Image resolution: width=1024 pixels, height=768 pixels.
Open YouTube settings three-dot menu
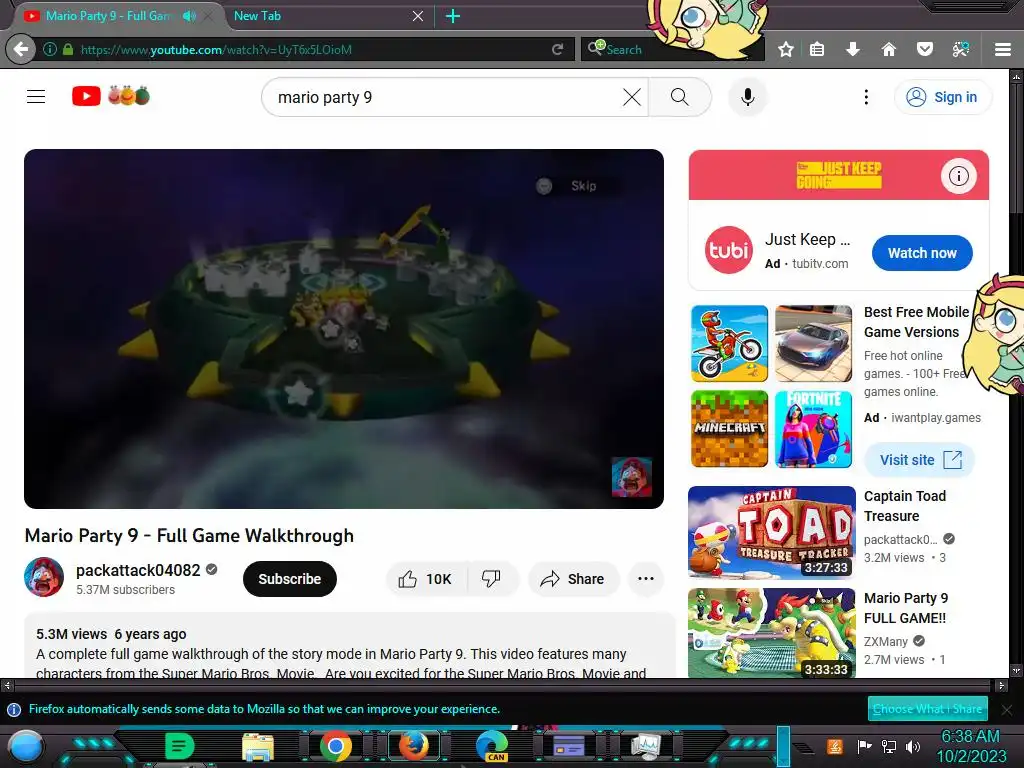point(866,97)
